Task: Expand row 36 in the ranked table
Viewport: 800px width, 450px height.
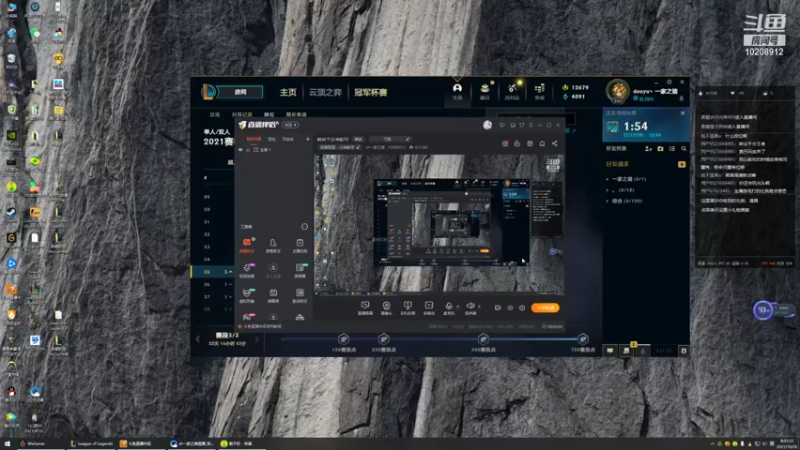Action: [x=229, y=284]
